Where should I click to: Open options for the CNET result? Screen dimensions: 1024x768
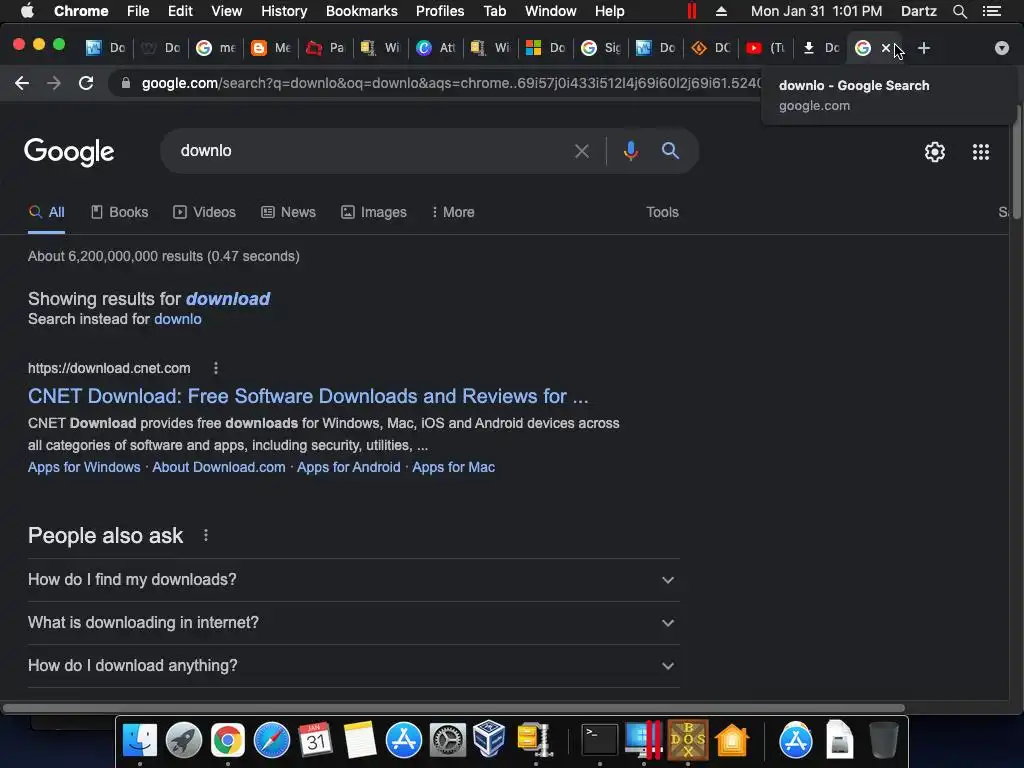click(216, 368)
